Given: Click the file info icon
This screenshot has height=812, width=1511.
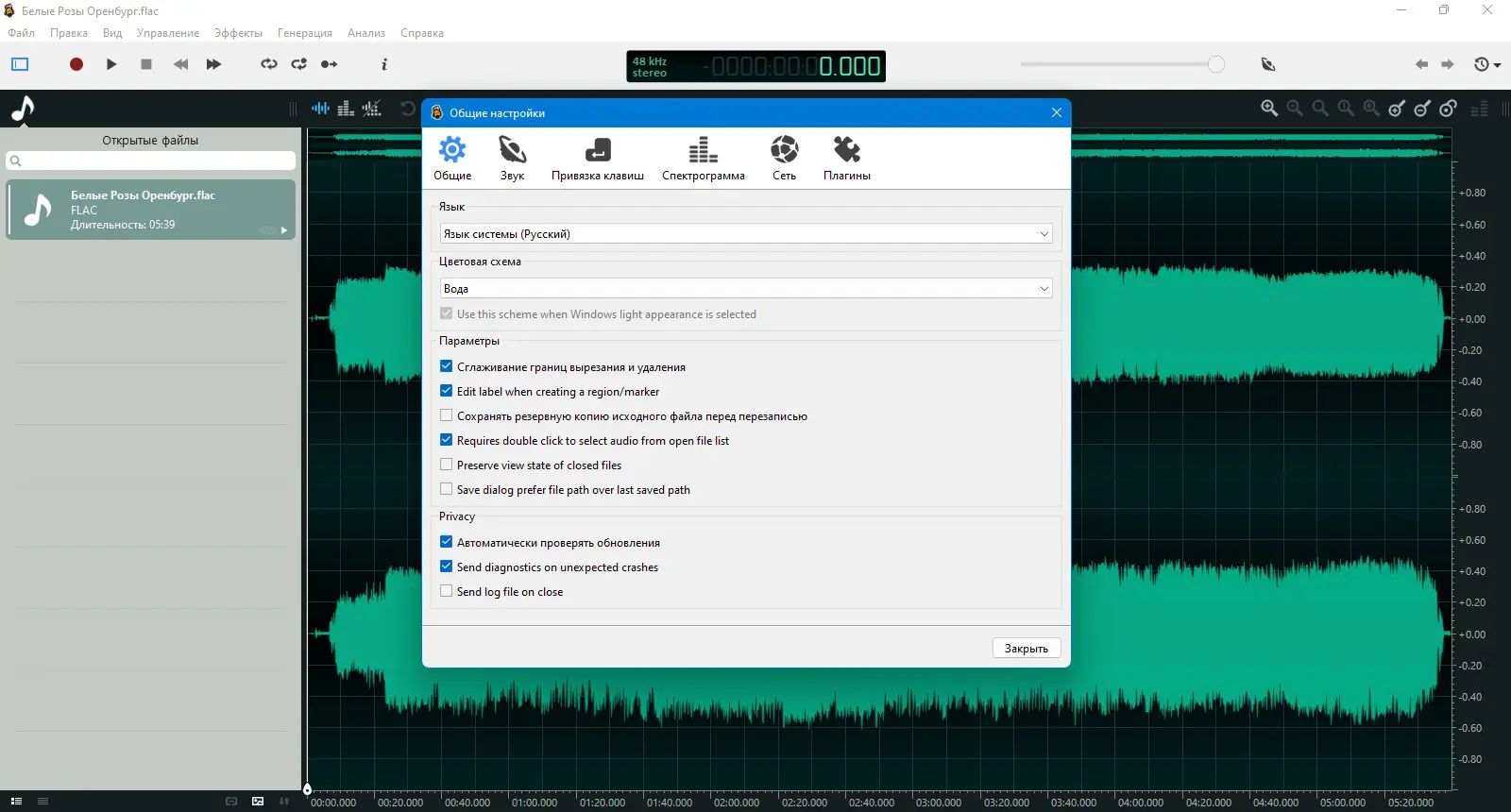Looking at the screenshot, I should tap(383, 64).
